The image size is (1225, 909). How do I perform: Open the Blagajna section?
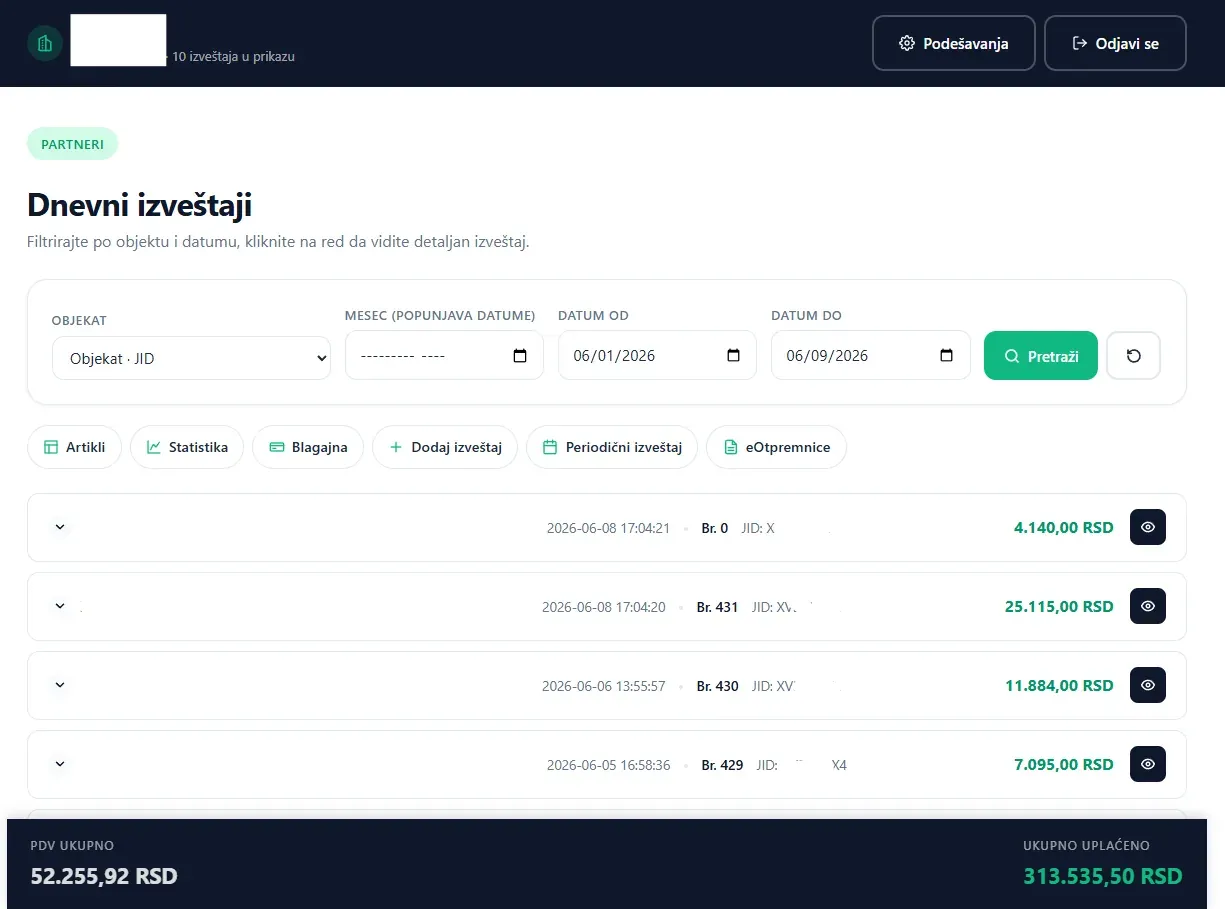(308, 447)
